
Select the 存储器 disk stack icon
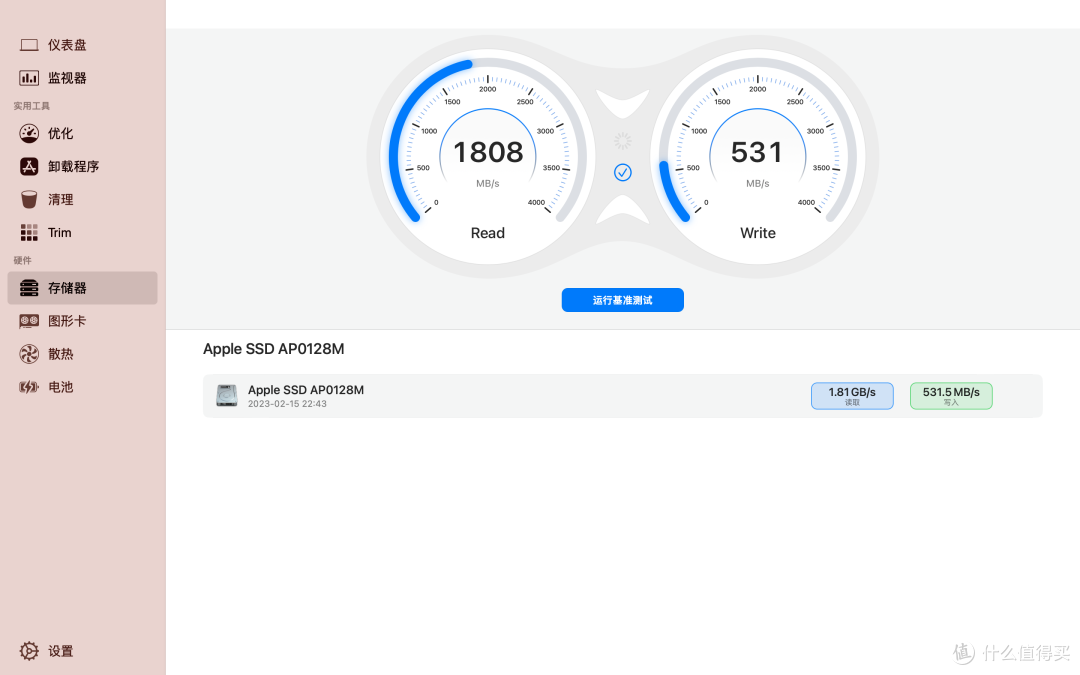point(29,287)
